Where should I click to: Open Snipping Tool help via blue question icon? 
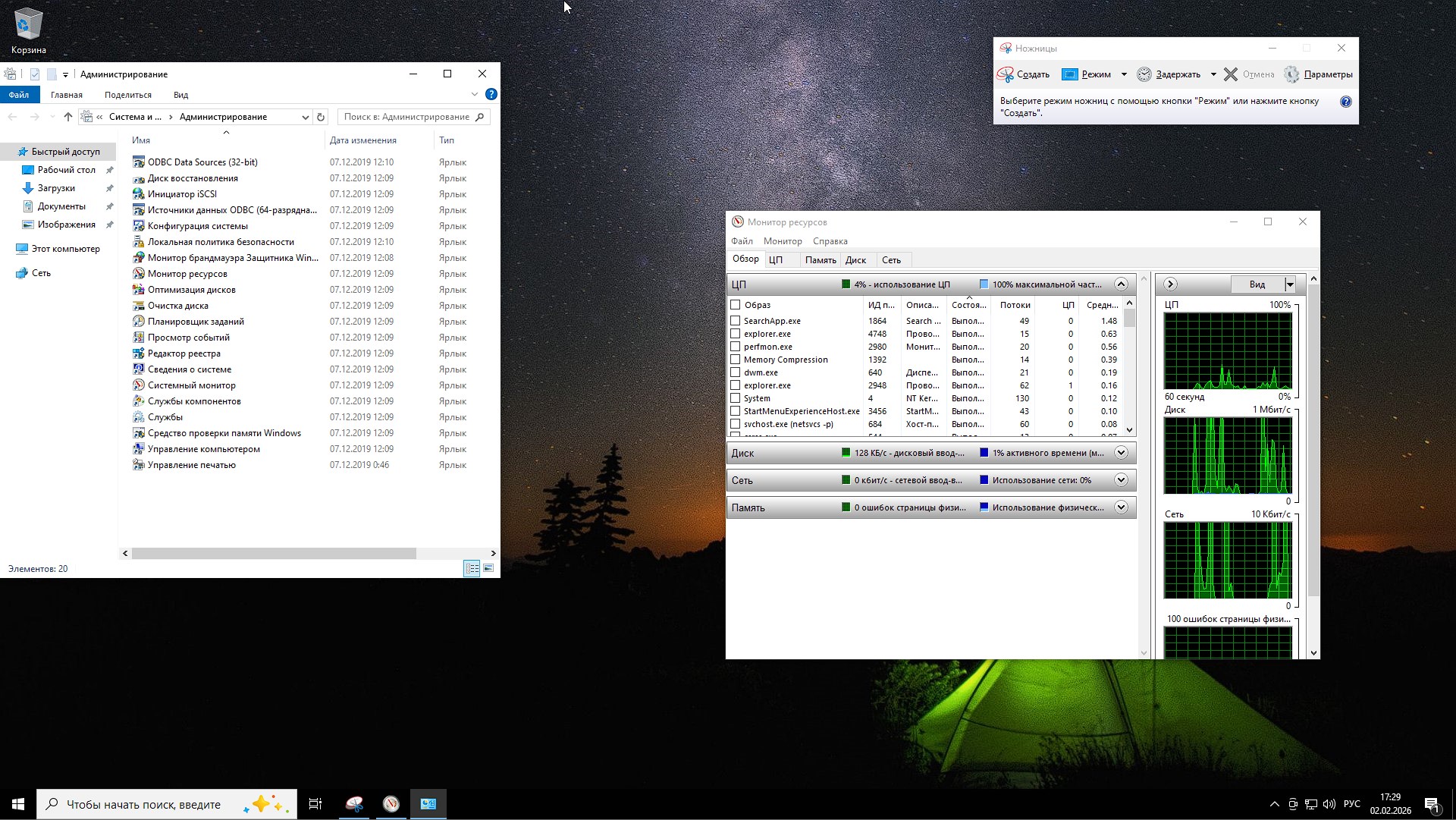click(1345, 102)
